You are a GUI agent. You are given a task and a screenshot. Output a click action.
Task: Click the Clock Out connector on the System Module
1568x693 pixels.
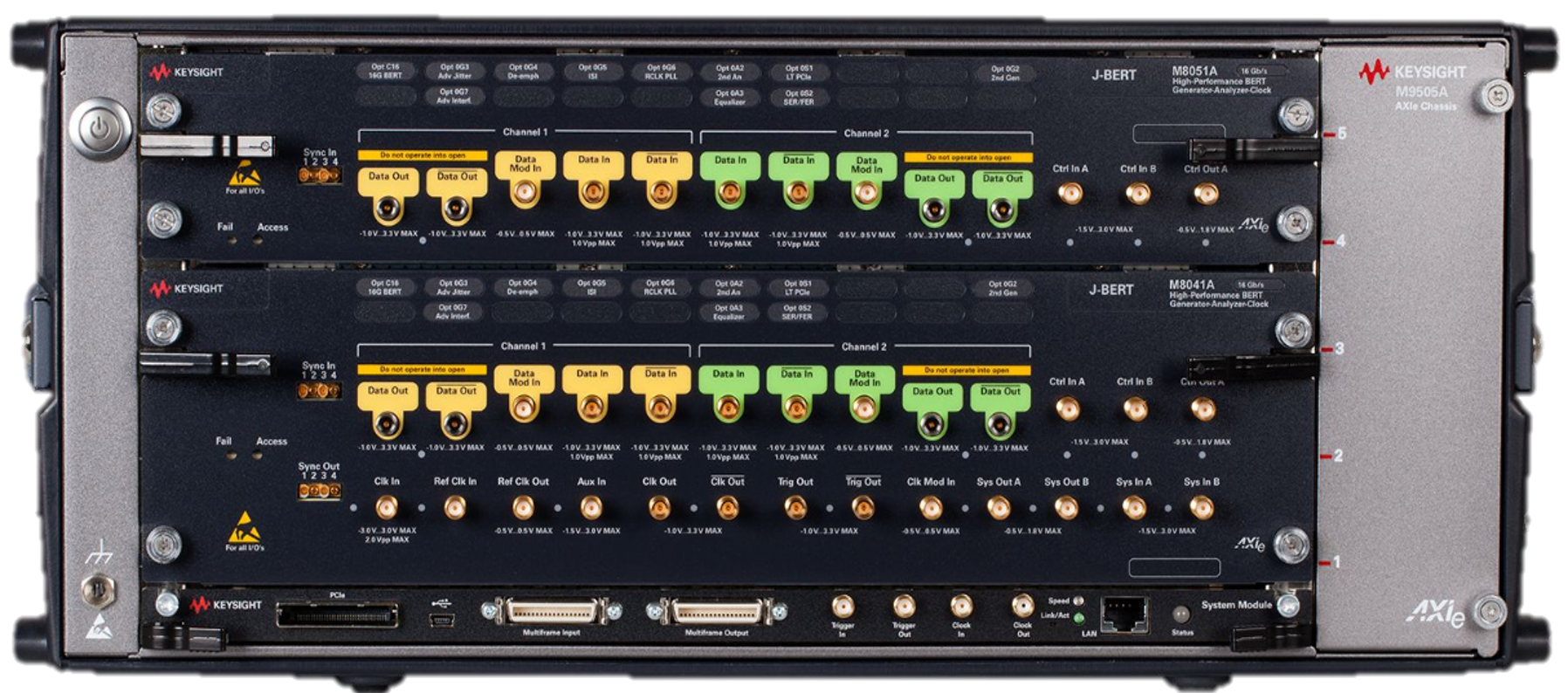click(x=1022, y=605)
